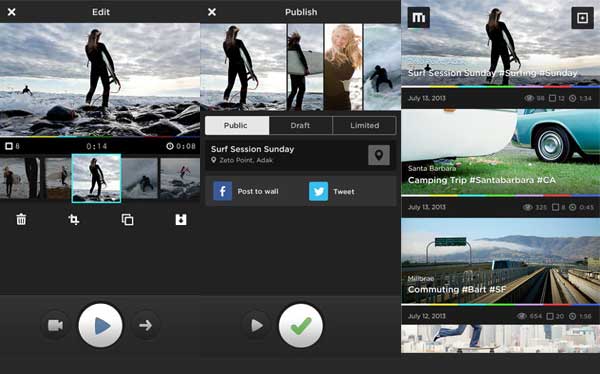This screenshot has width=600, height=374.
Task: Click the views eye icon on Commuting row
Action: point(522,316)
